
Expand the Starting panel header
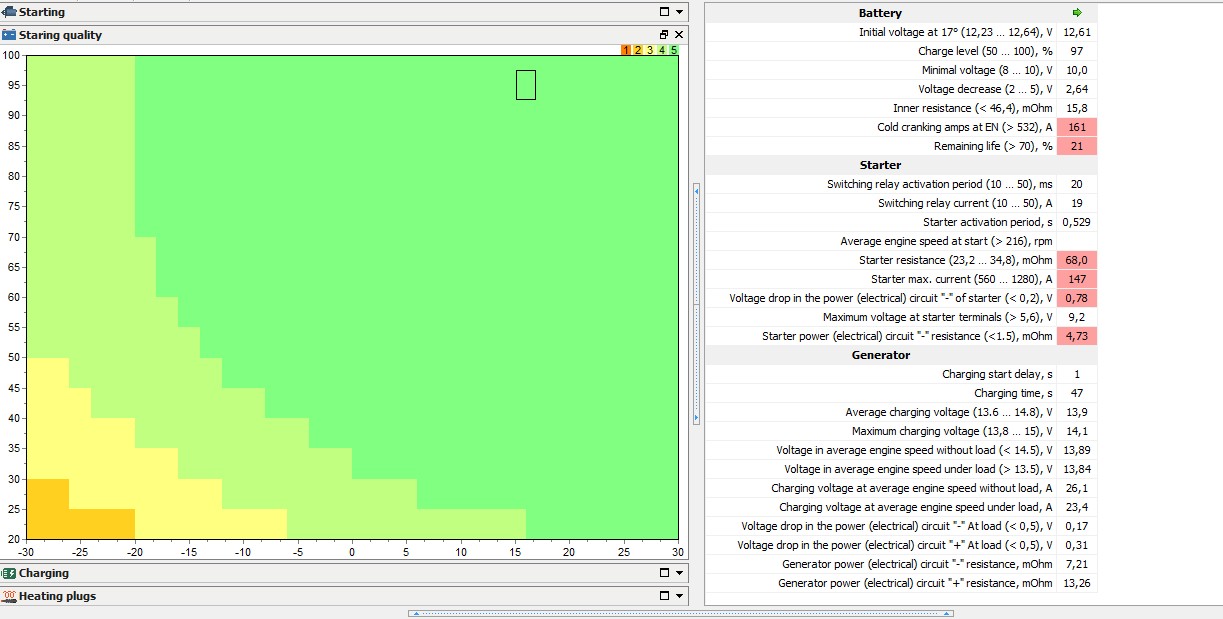pos(344,12)
